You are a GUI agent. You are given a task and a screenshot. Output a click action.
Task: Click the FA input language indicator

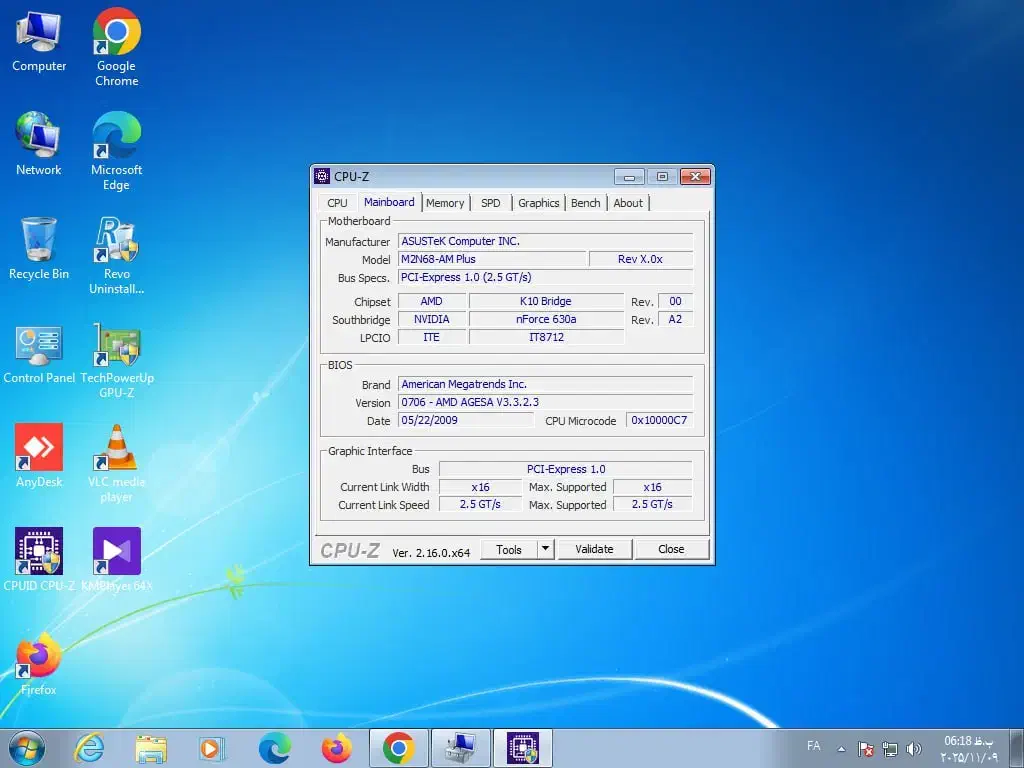click(x=814, y=747)
